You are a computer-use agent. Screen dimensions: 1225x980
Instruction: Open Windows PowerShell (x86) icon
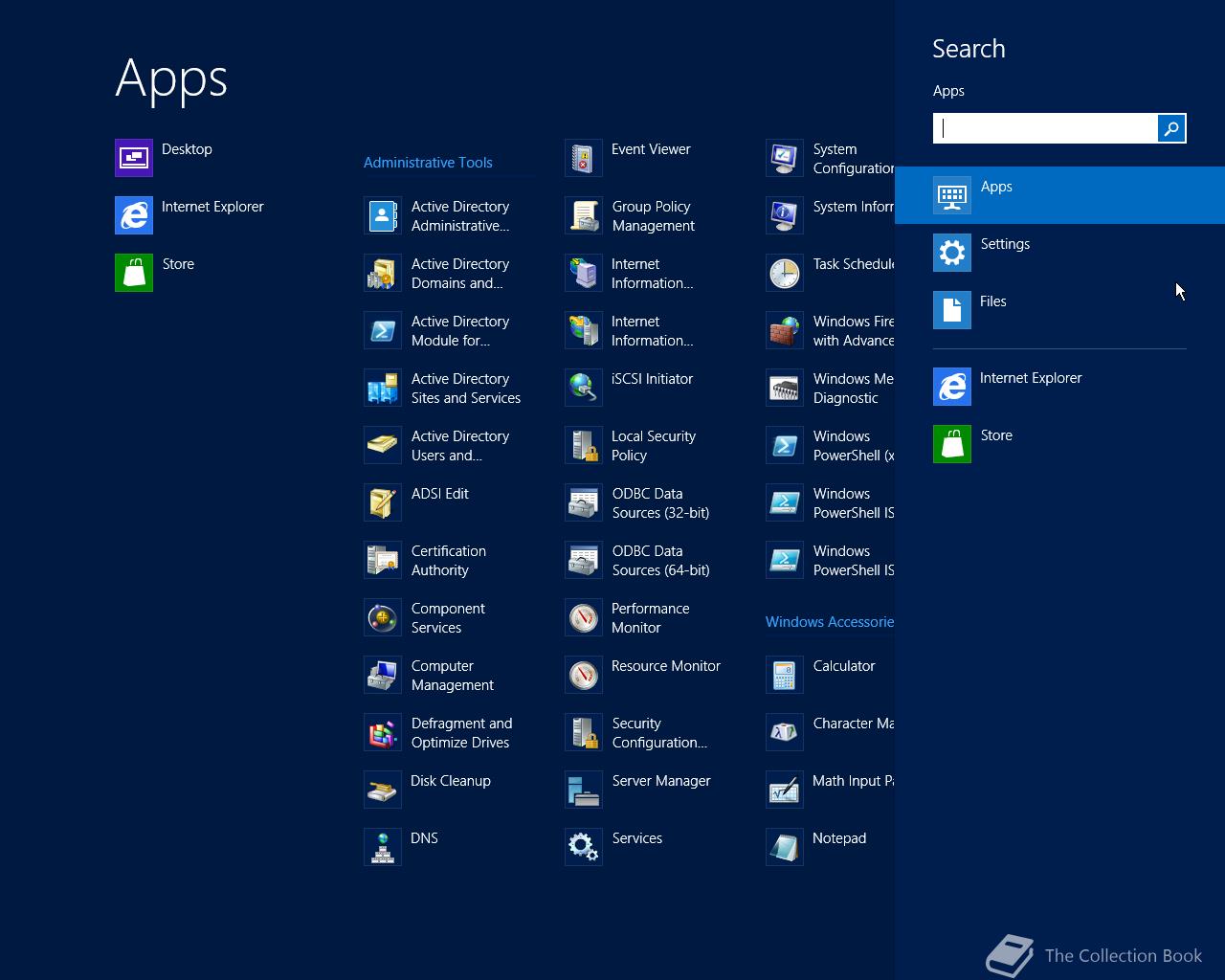tap(785, 445)
